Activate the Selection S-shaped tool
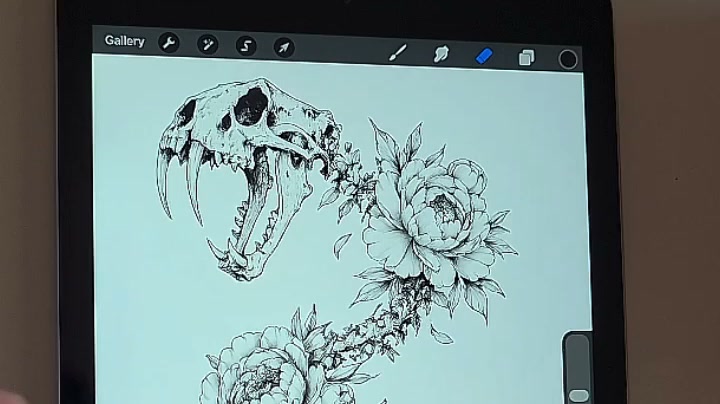 click(246, 46)
